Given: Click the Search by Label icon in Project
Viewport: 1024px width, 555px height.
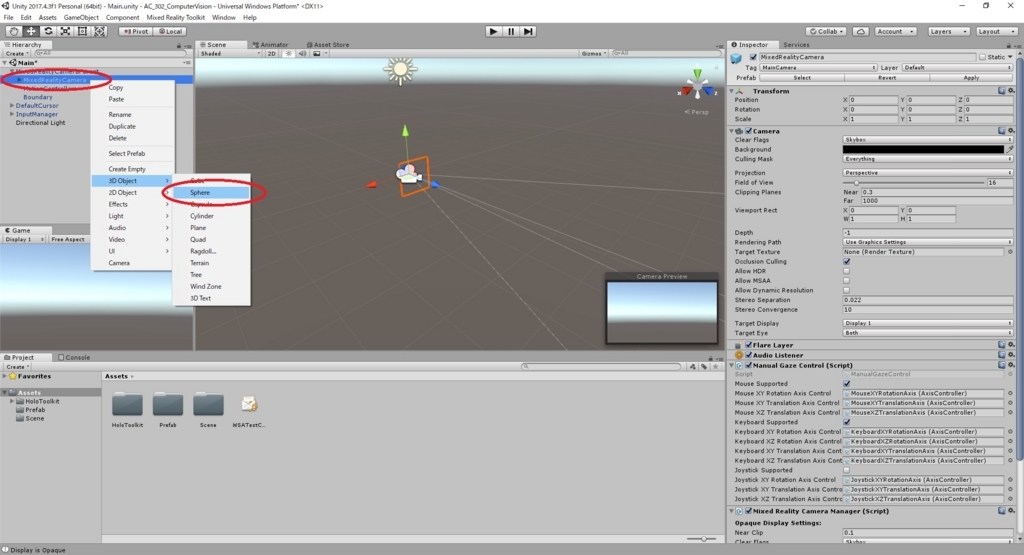Looking at the screenshot, I should click(703, 367).
